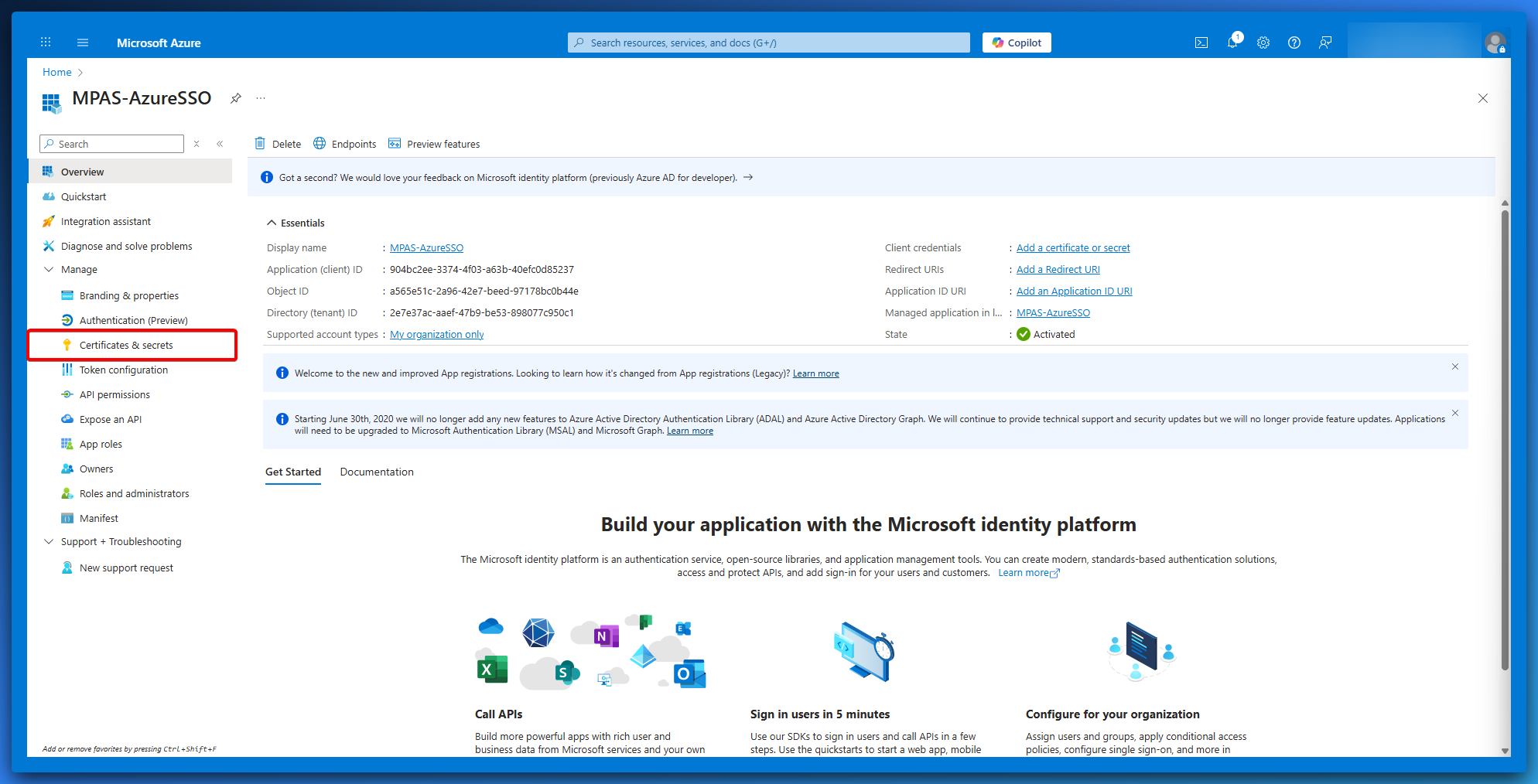The height and width of the screenshot is (784, 1538).
Task: Click Microsoft Azure portal title
Action: (x=159, y=43)
